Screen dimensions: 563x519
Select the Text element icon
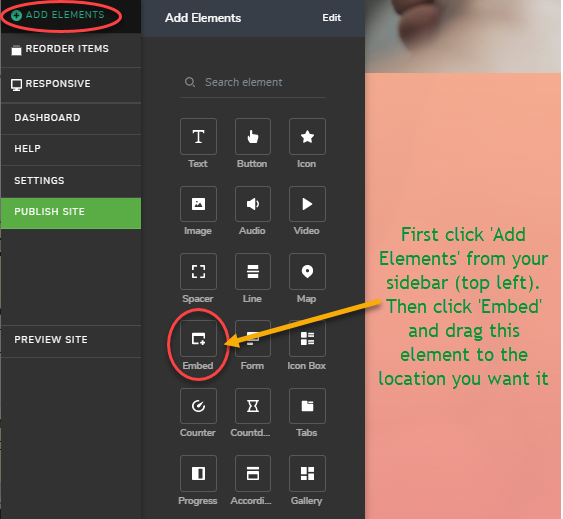click(x=198, y=136)
